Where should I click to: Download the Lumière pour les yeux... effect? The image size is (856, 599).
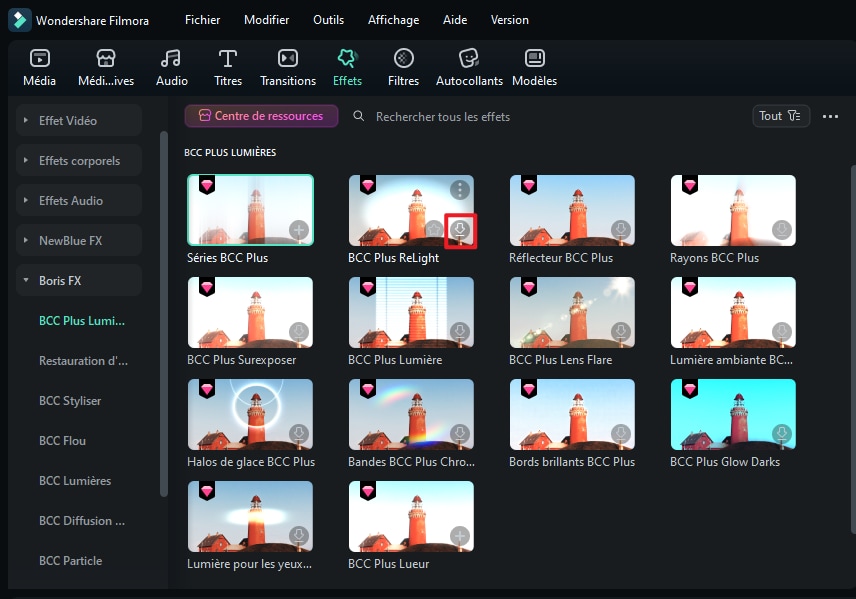[x=299, y=536]
